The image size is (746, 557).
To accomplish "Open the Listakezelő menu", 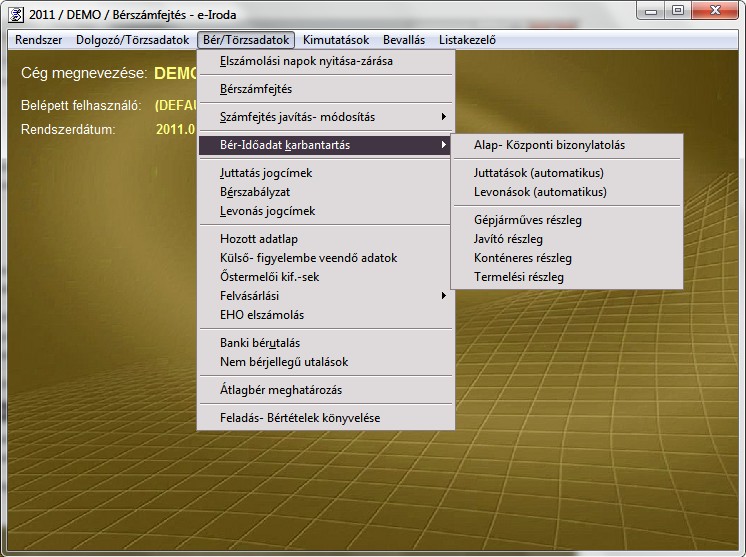I will click(467, 40).
